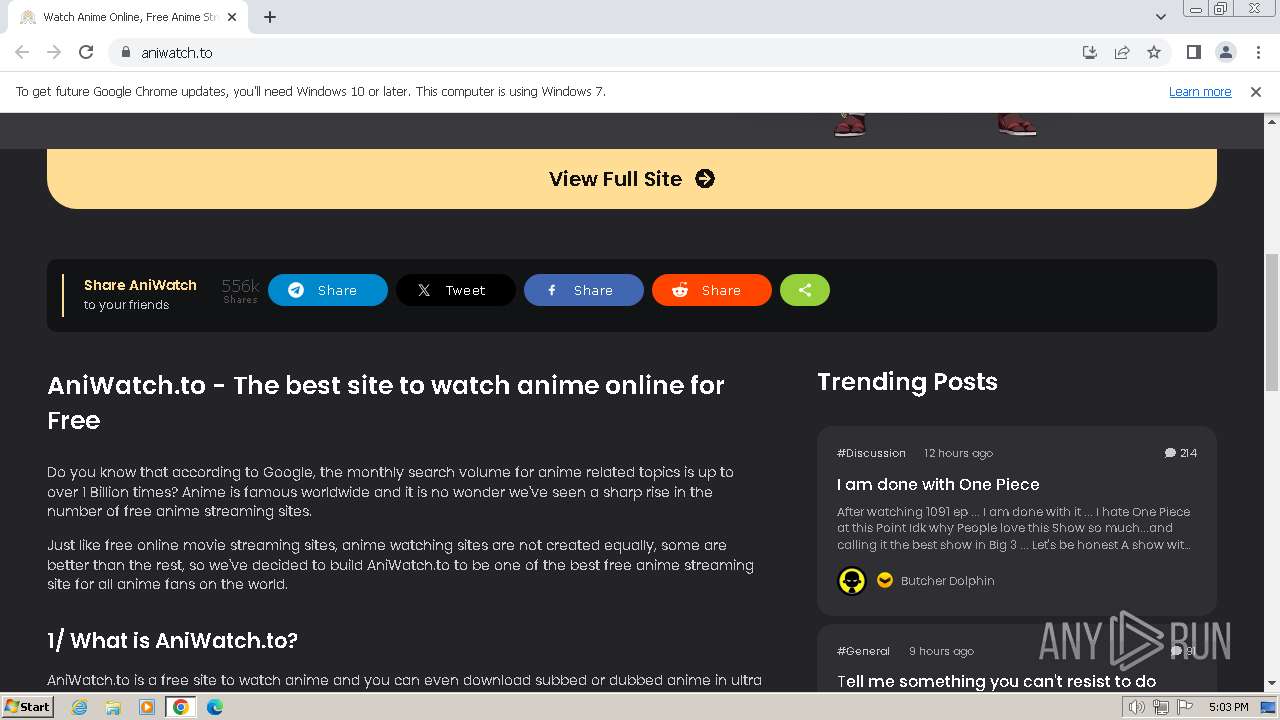The image size is (1280, 720).
Task: Dismiss the Chrome update notification bar
Action: tap(1256, 91)
